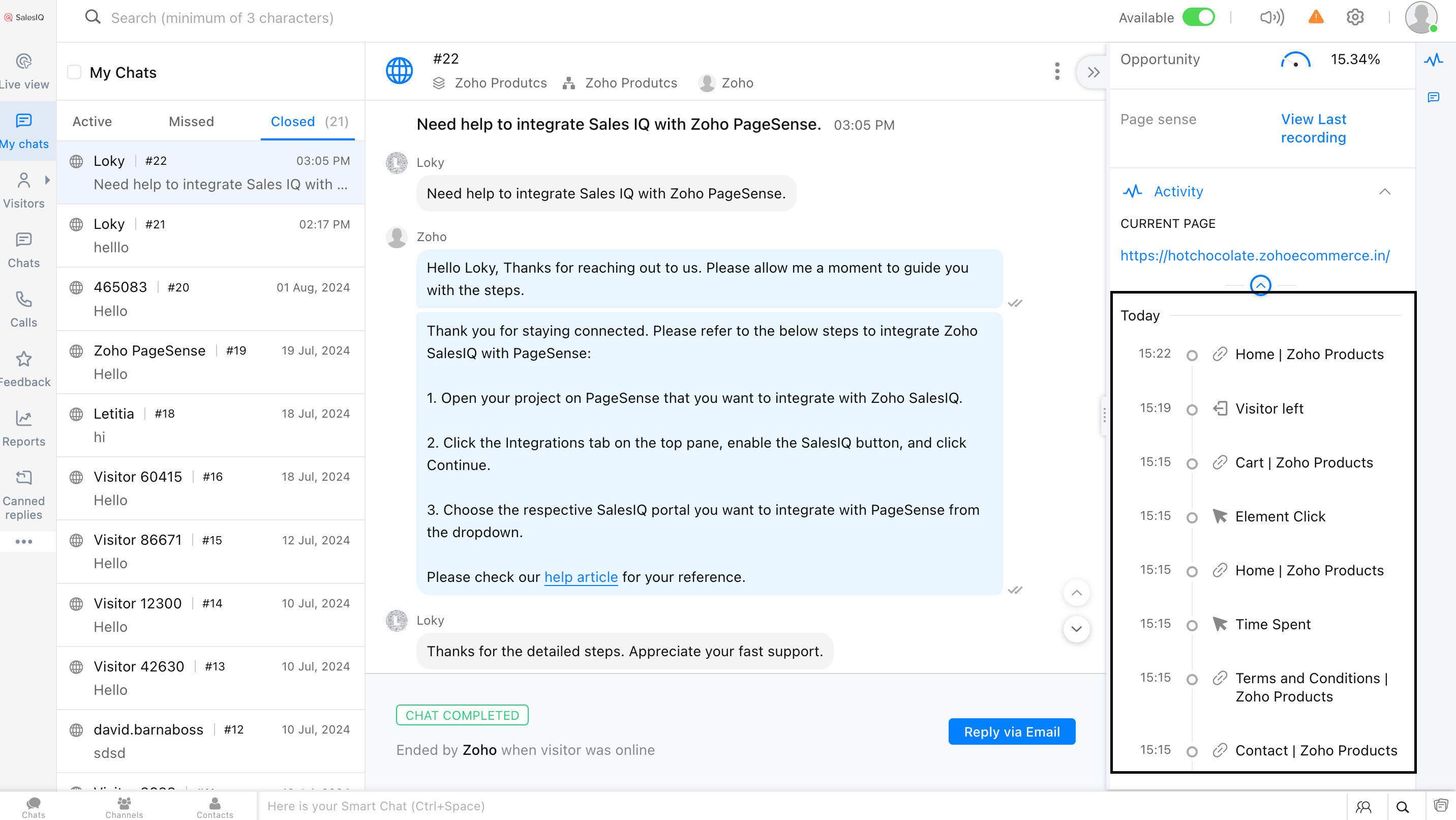Open Visitor 86671 chat #15

pos(211,552)
